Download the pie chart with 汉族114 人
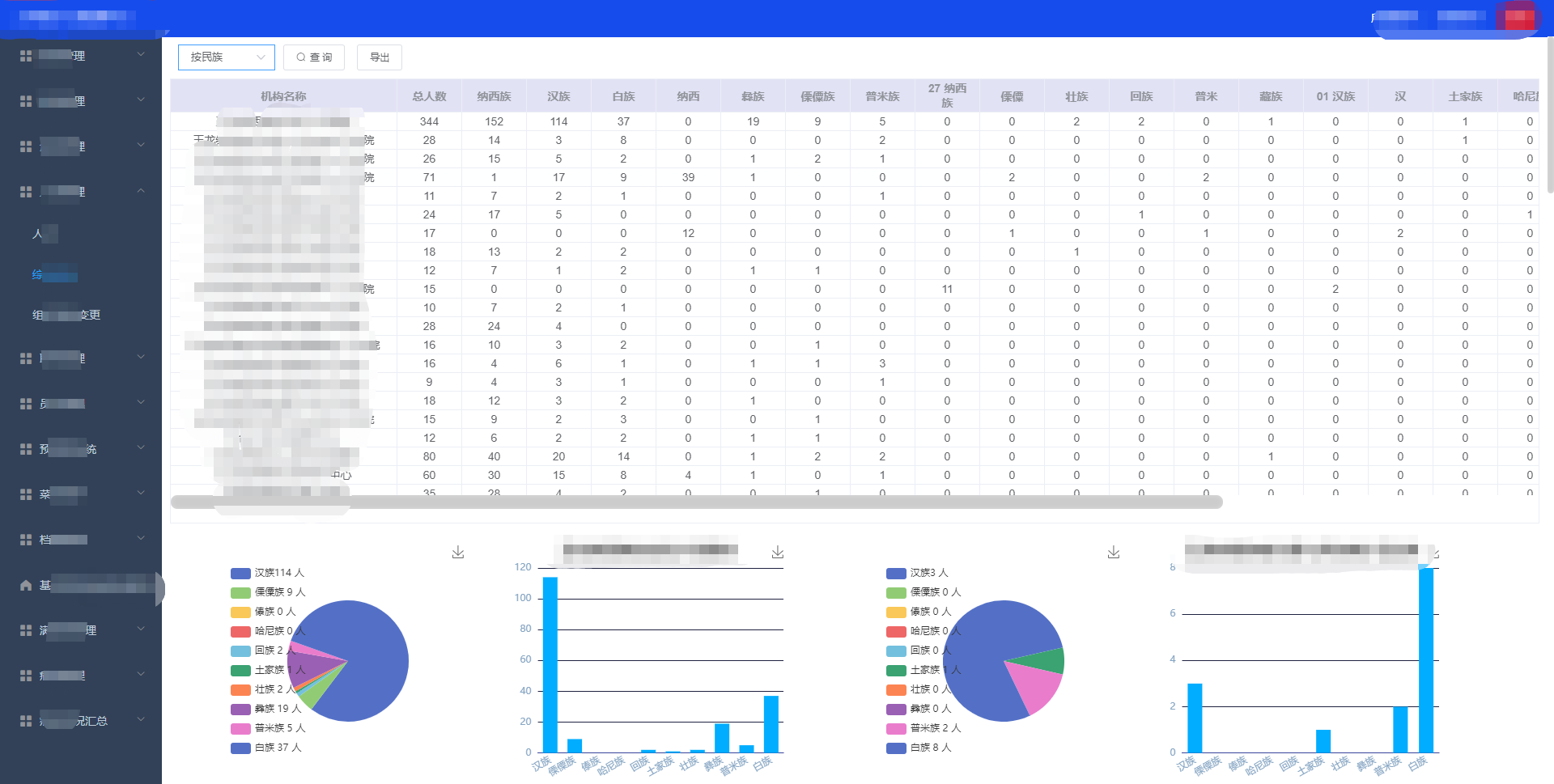1554x784 pixels. pyautogui.click(x=458, y=552)
